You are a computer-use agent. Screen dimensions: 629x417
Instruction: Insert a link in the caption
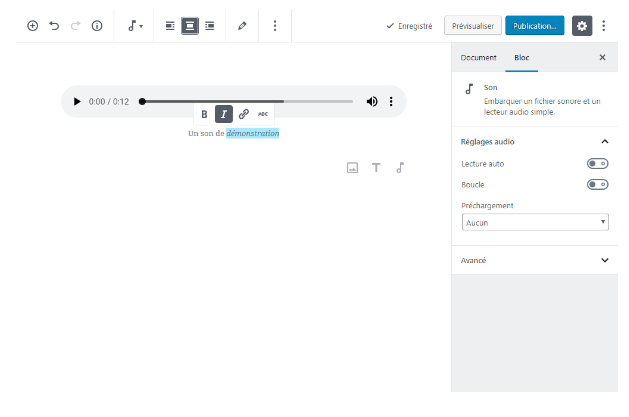tap(243, 114)
